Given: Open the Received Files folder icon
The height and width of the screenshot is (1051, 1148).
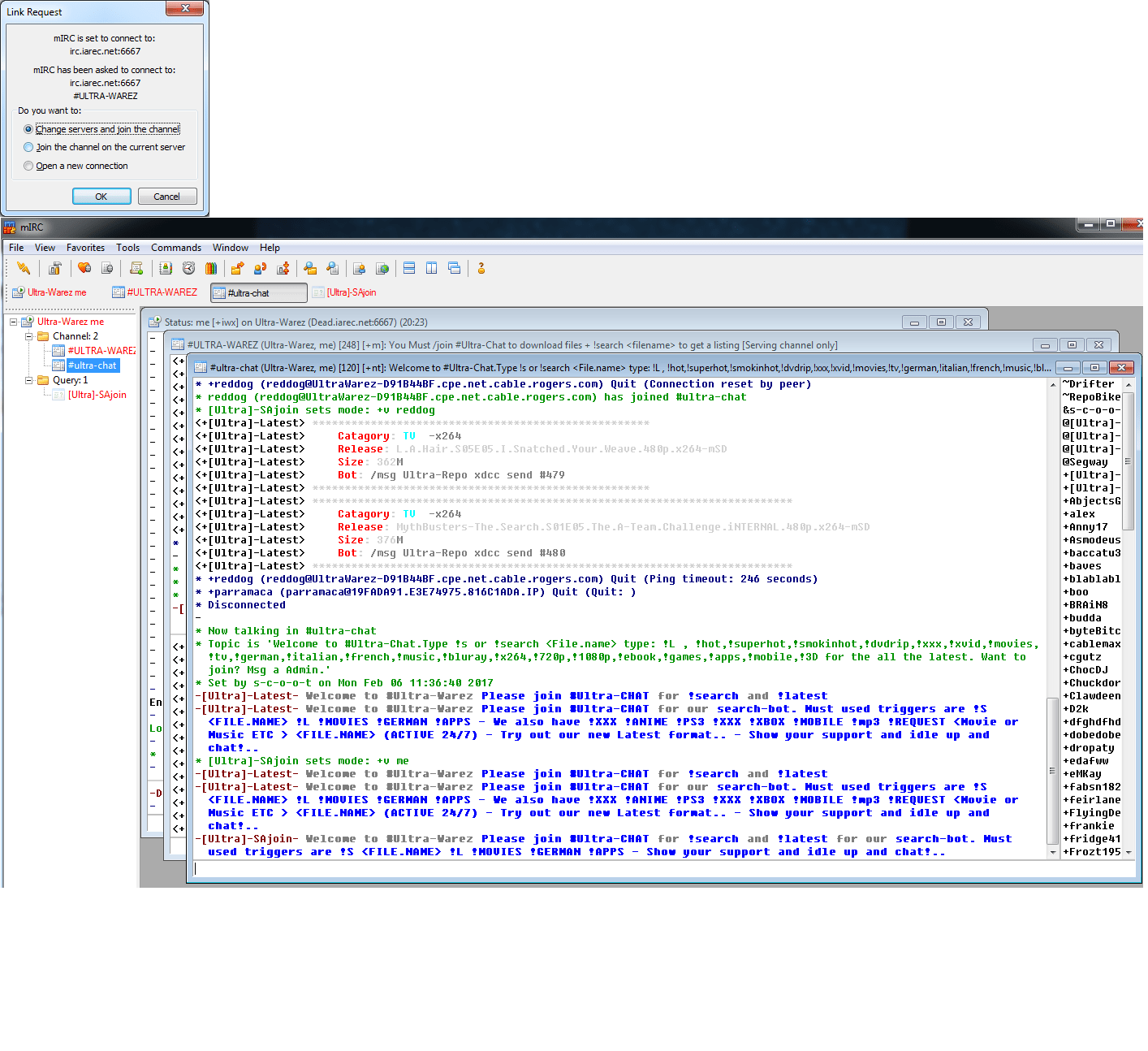Looking at the screenshot, I should [x=310, y=268].
